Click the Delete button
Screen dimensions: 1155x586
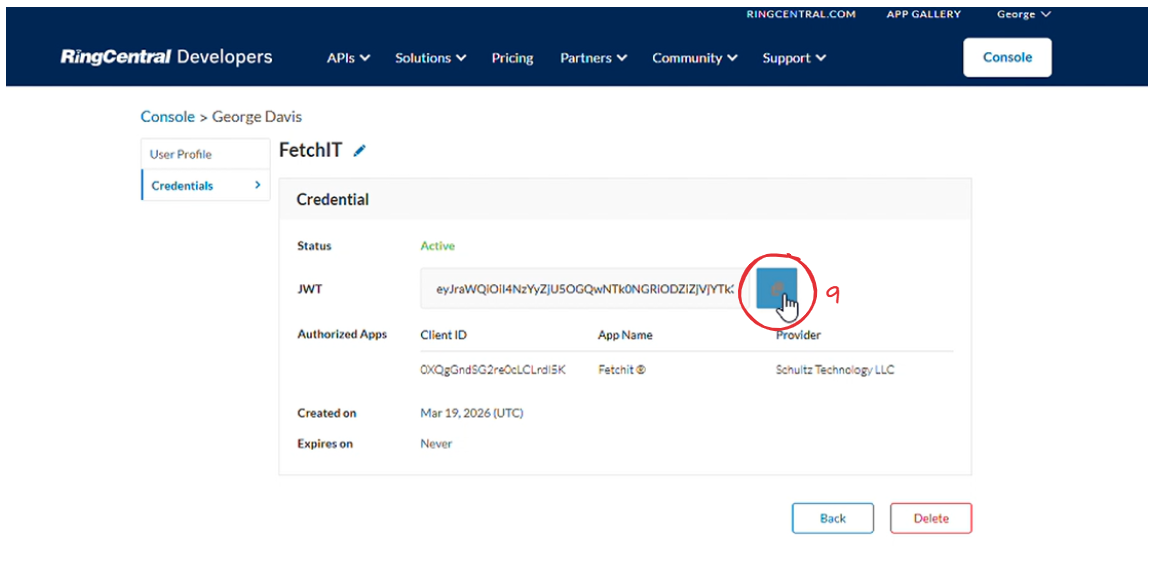tap(931, 518)
